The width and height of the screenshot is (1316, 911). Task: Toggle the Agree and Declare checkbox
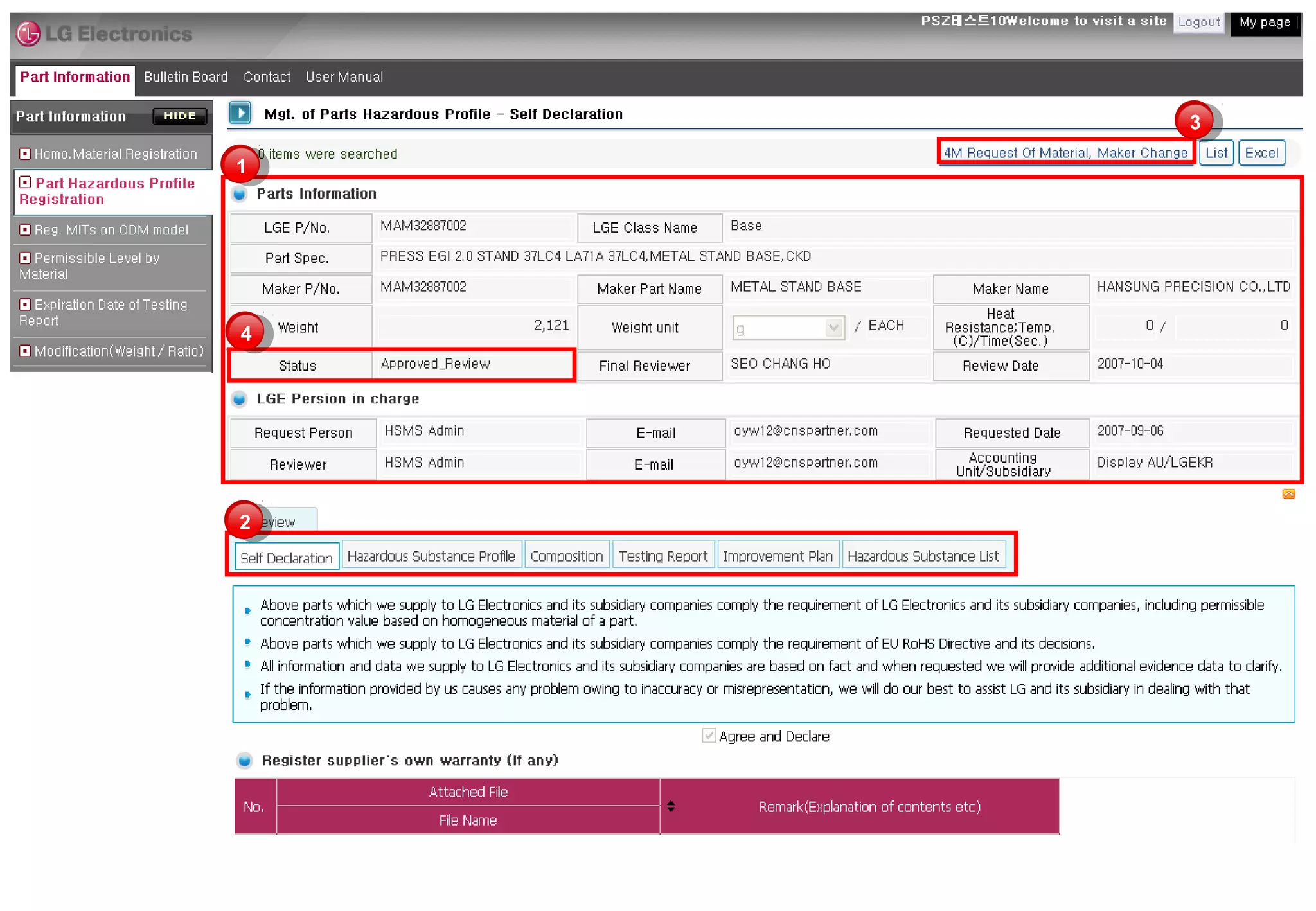tap(709, 736)
